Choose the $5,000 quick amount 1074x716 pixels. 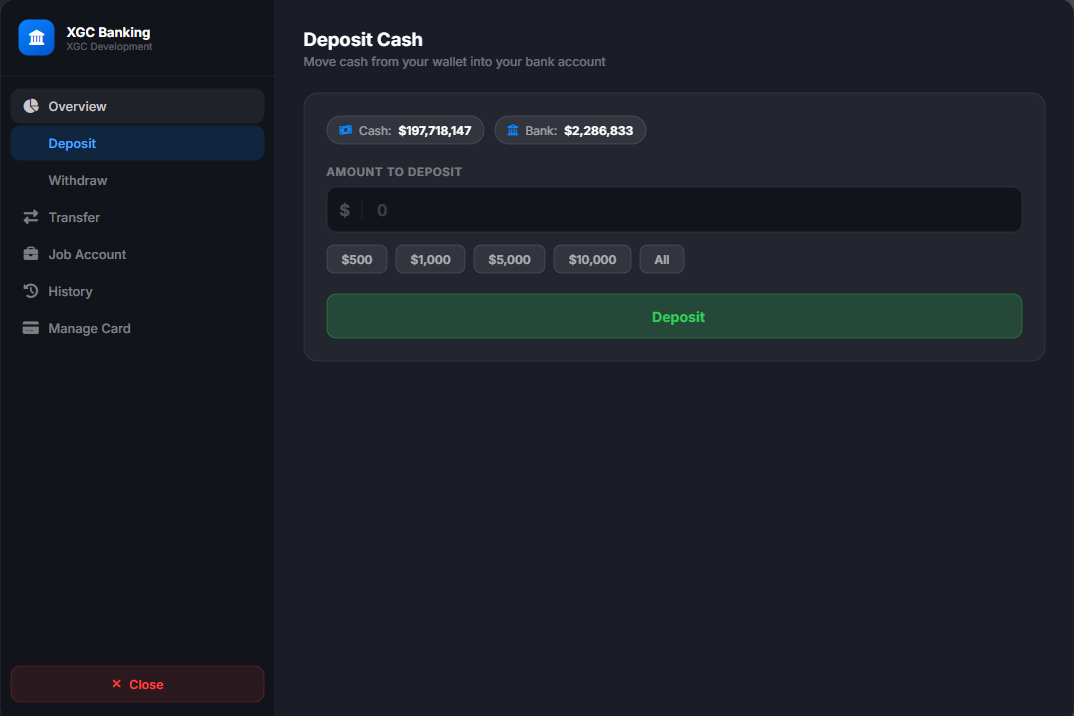point(509,260)
